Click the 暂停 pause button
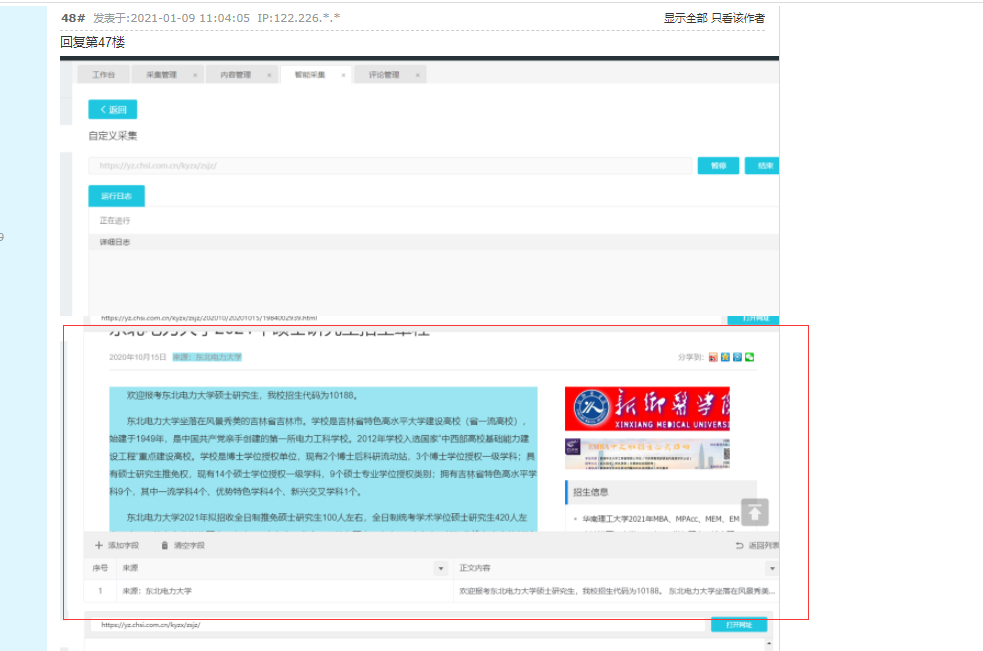The width and height of the screenshot is (983, 651). point(718,166)
